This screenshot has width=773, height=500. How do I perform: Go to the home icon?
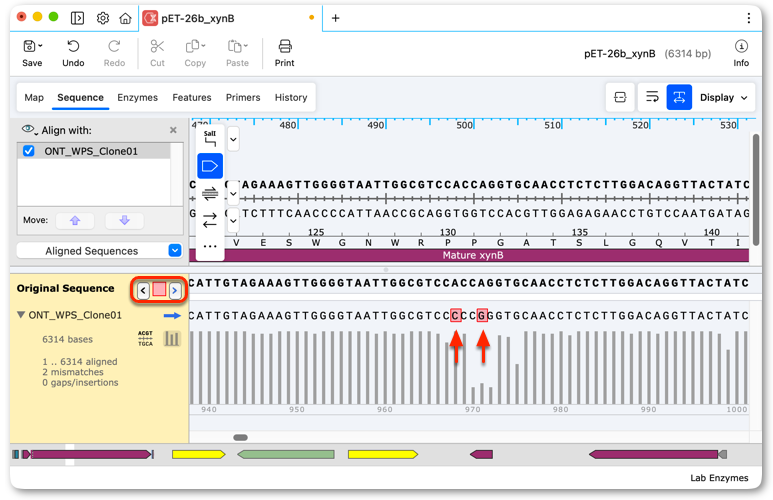click(x=125, y=18)
